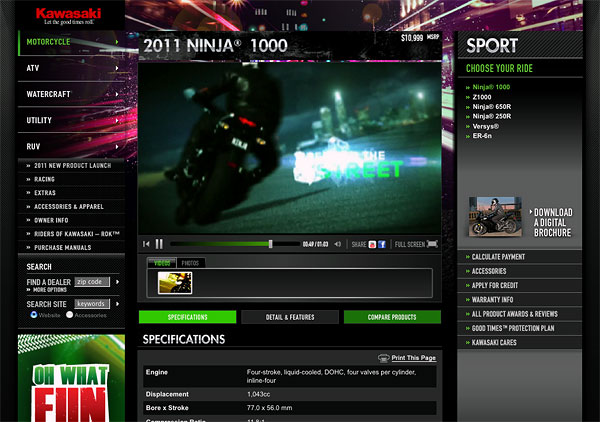Click More Options under Find a Dealer
The height and width of the screenshot is (422, 600).
click(x=49, y=290)
